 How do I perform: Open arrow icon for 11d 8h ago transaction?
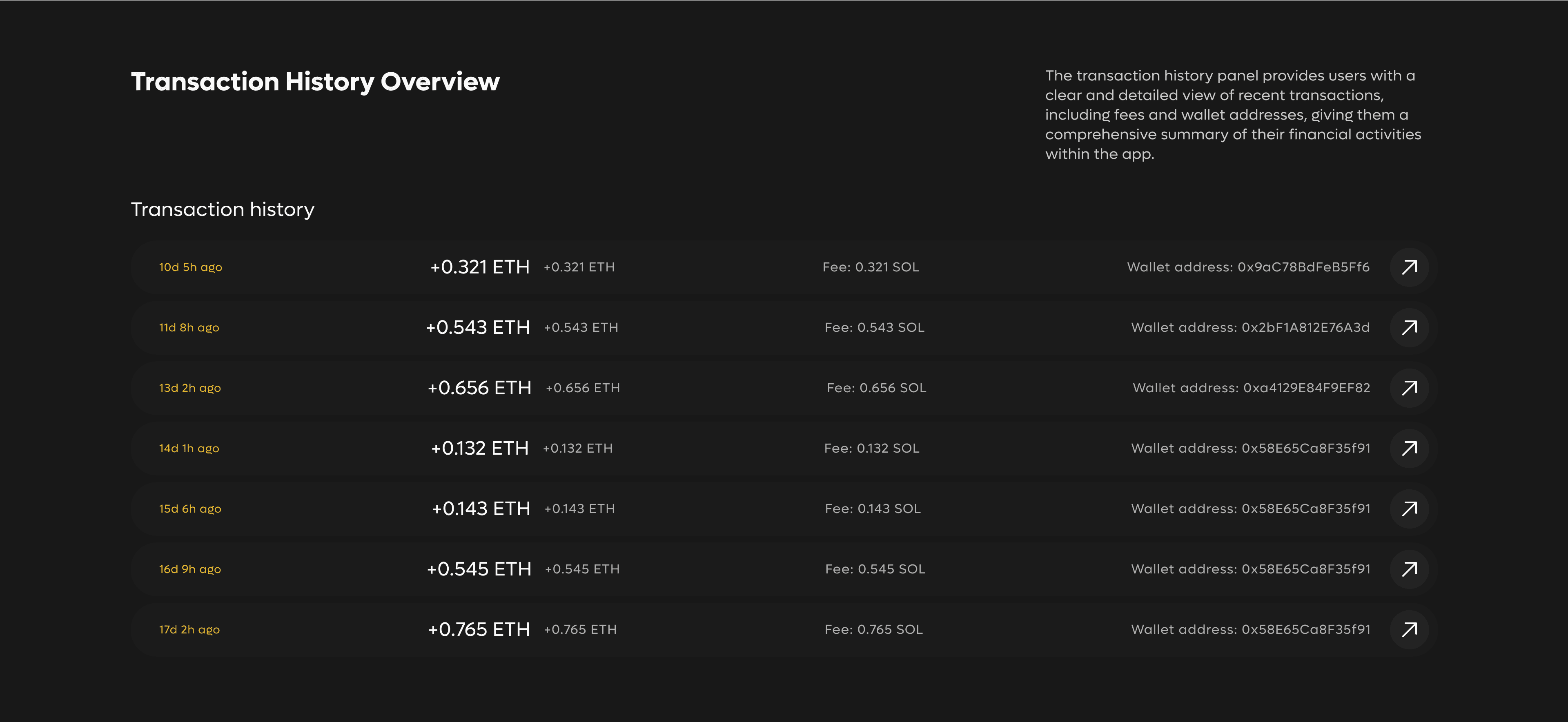[1409, 327]
